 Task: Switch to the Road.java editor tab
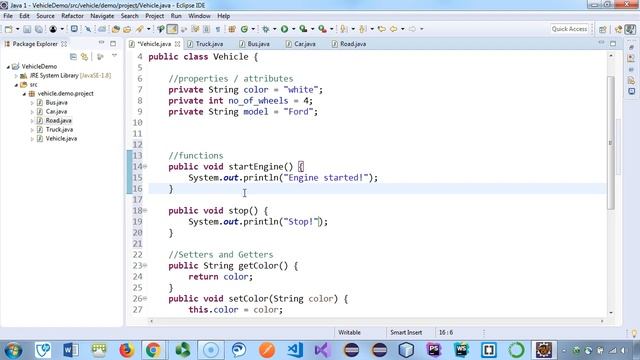pyautogui.click(x=349, y=44)
